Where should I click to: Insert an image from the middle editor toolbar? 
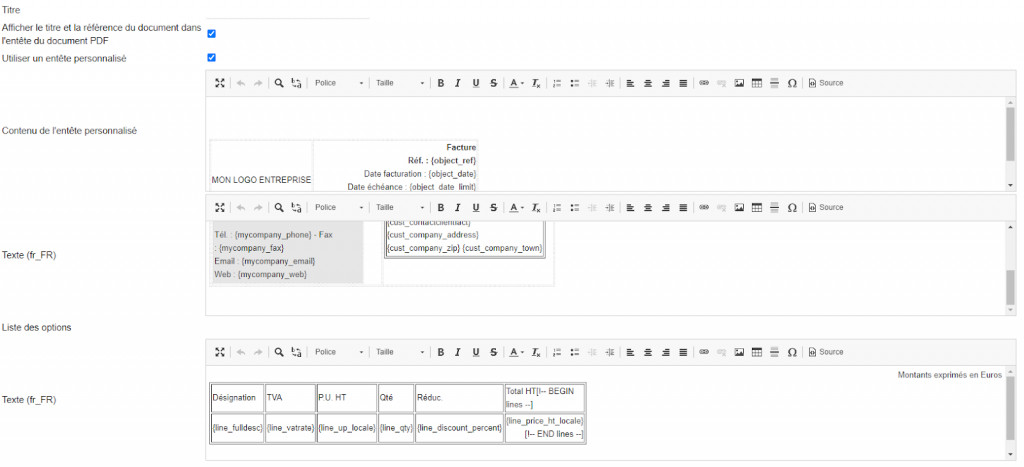739,208
